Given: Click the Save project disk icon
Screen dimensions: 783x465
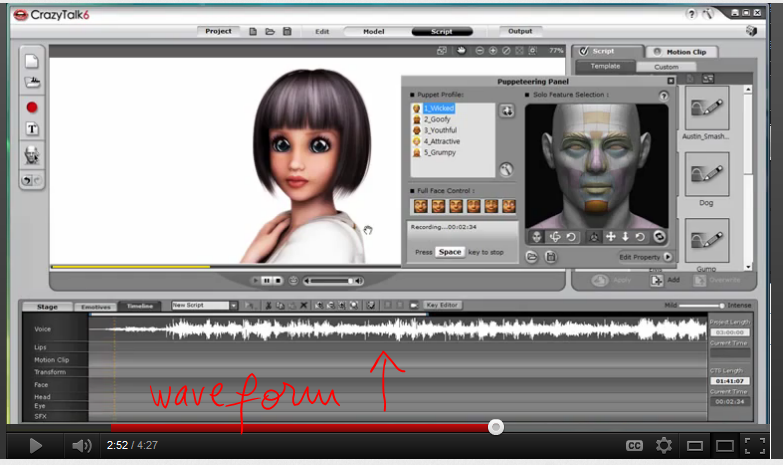Looking at the screenshot, I should (287, 31).
